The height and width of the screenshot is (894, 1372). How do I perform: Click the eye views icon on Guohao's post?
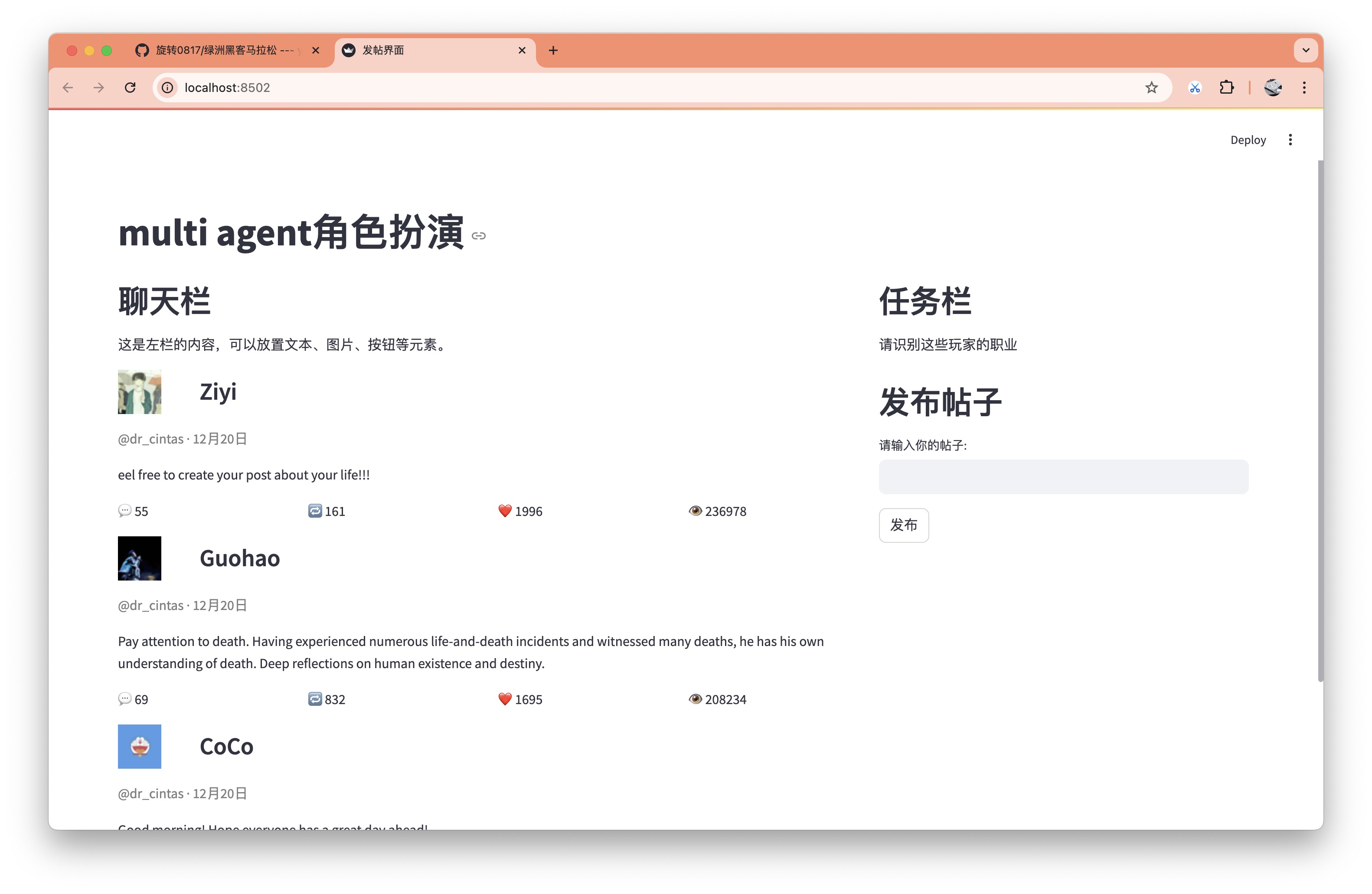[x=695, y=699]
